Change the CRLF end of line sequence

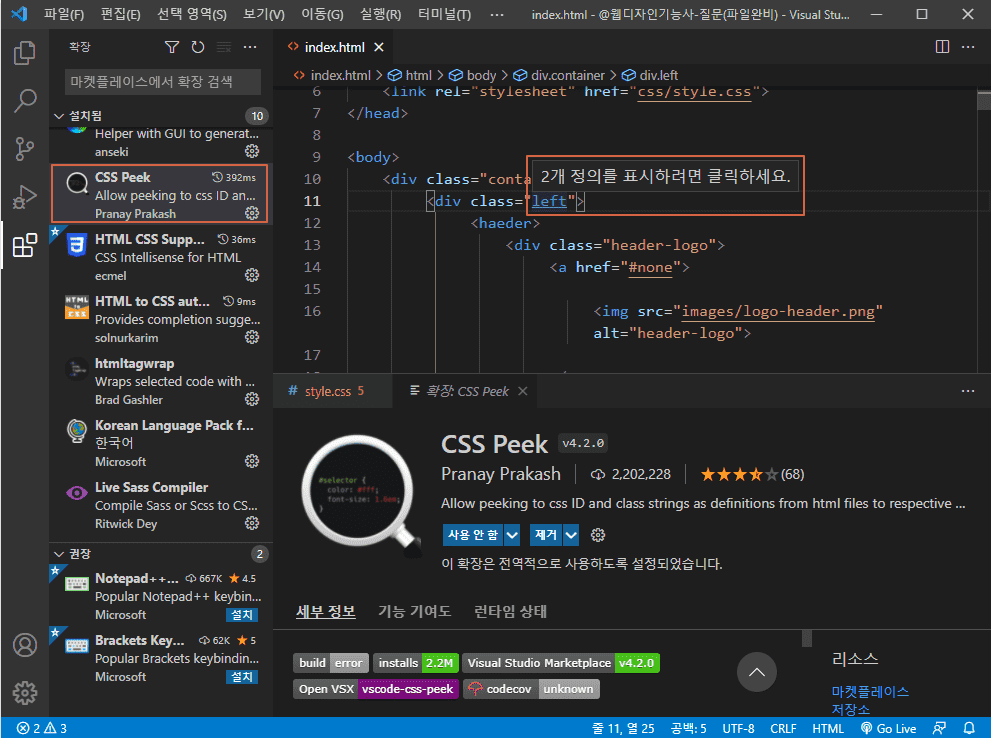pos(783,728)
